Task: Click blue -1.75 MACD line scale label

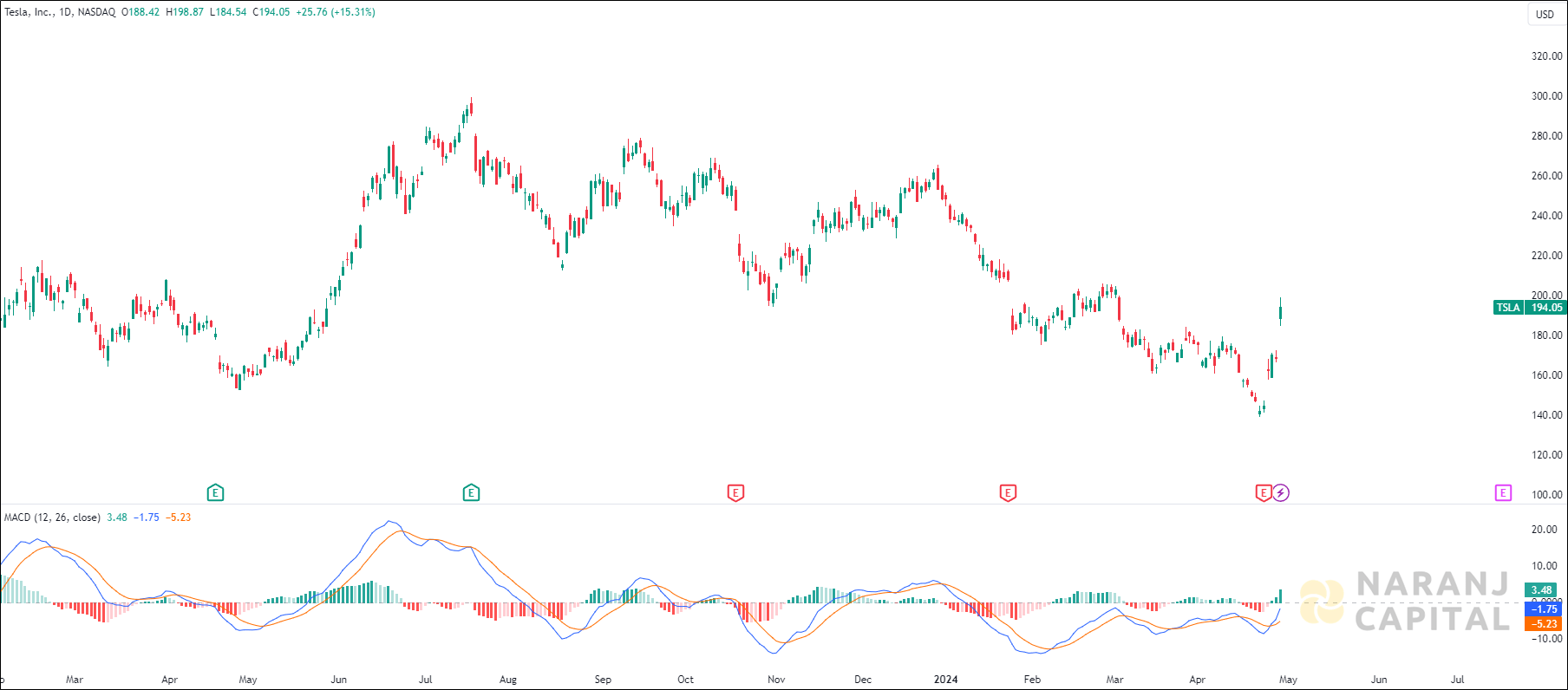Action: [1541, 609]
